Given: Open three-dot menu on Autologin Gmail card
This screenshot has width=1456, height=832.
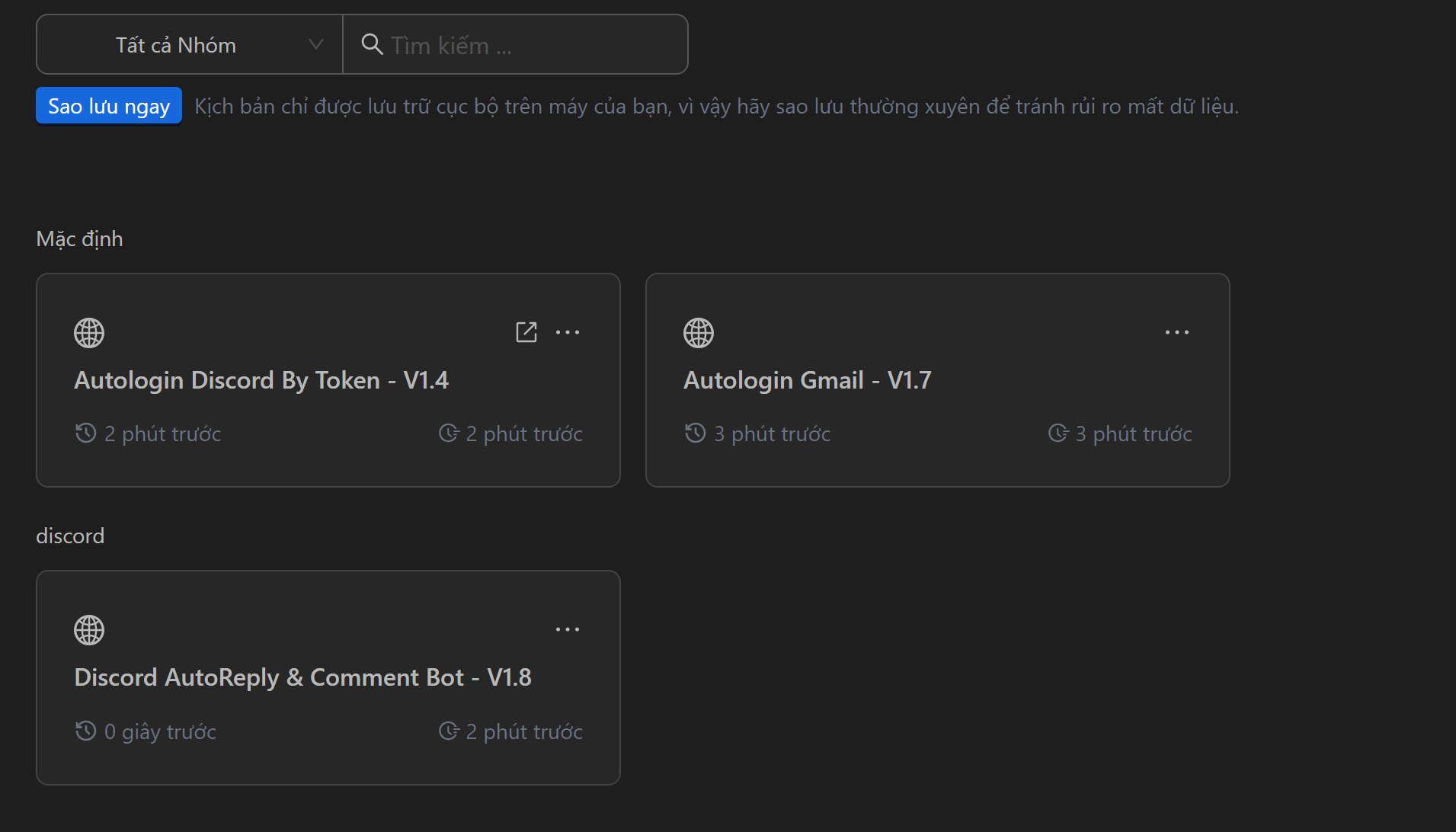Looking at the screenshot, I should coord(1177,332).
